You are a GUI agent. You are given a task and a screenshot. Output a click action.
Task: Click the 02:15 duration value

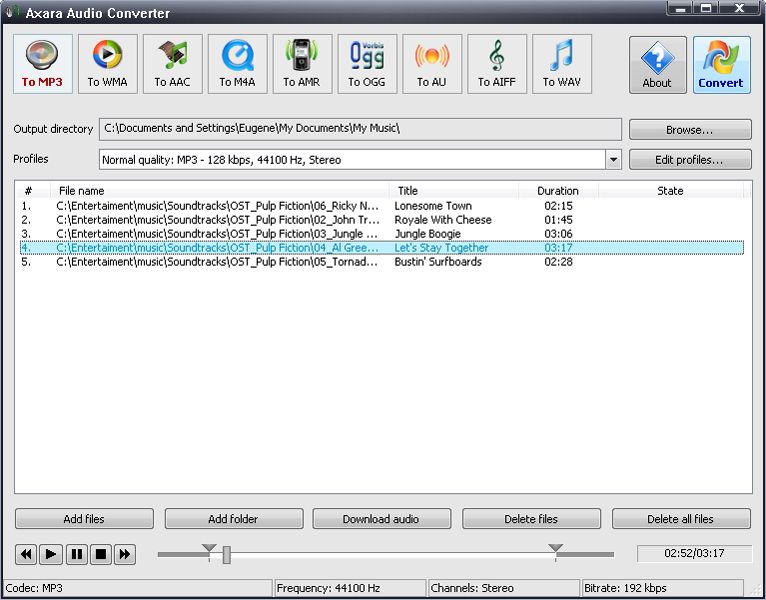558,206
